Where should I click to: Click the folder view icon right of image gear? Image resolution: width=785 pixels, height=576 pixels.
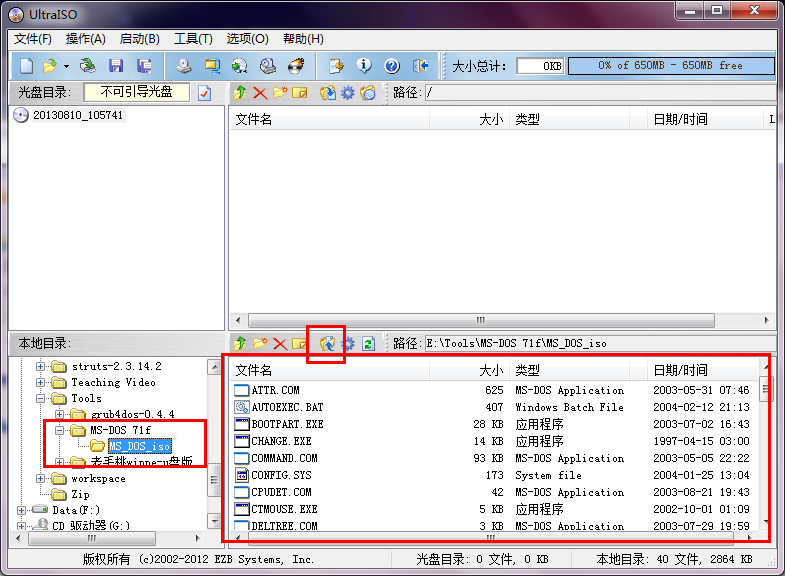coord(367,93)
